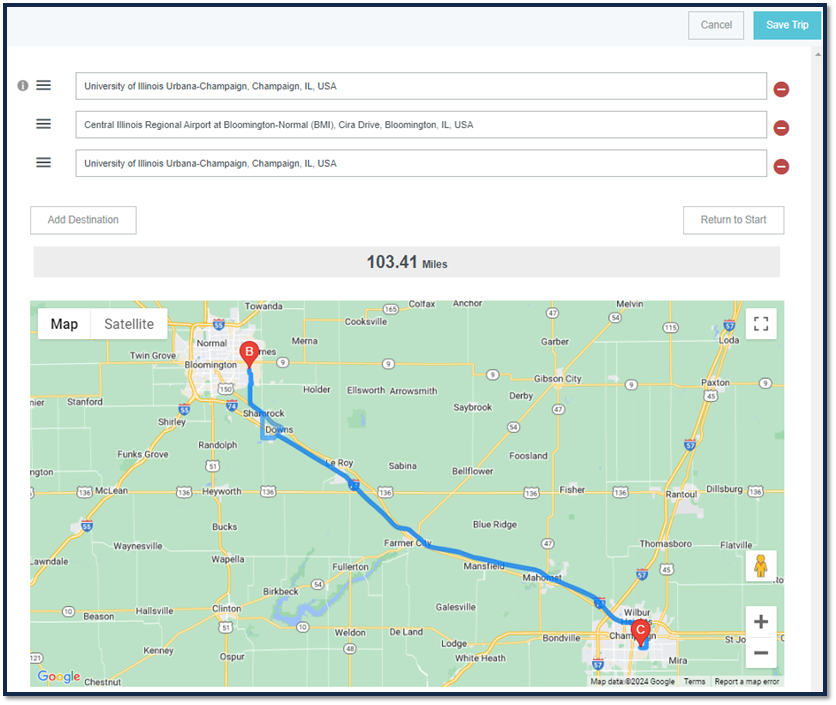Edit the first destination address field
Image resolution: width=836 pixels, height=705 pixels.
(x=421, y=86)
